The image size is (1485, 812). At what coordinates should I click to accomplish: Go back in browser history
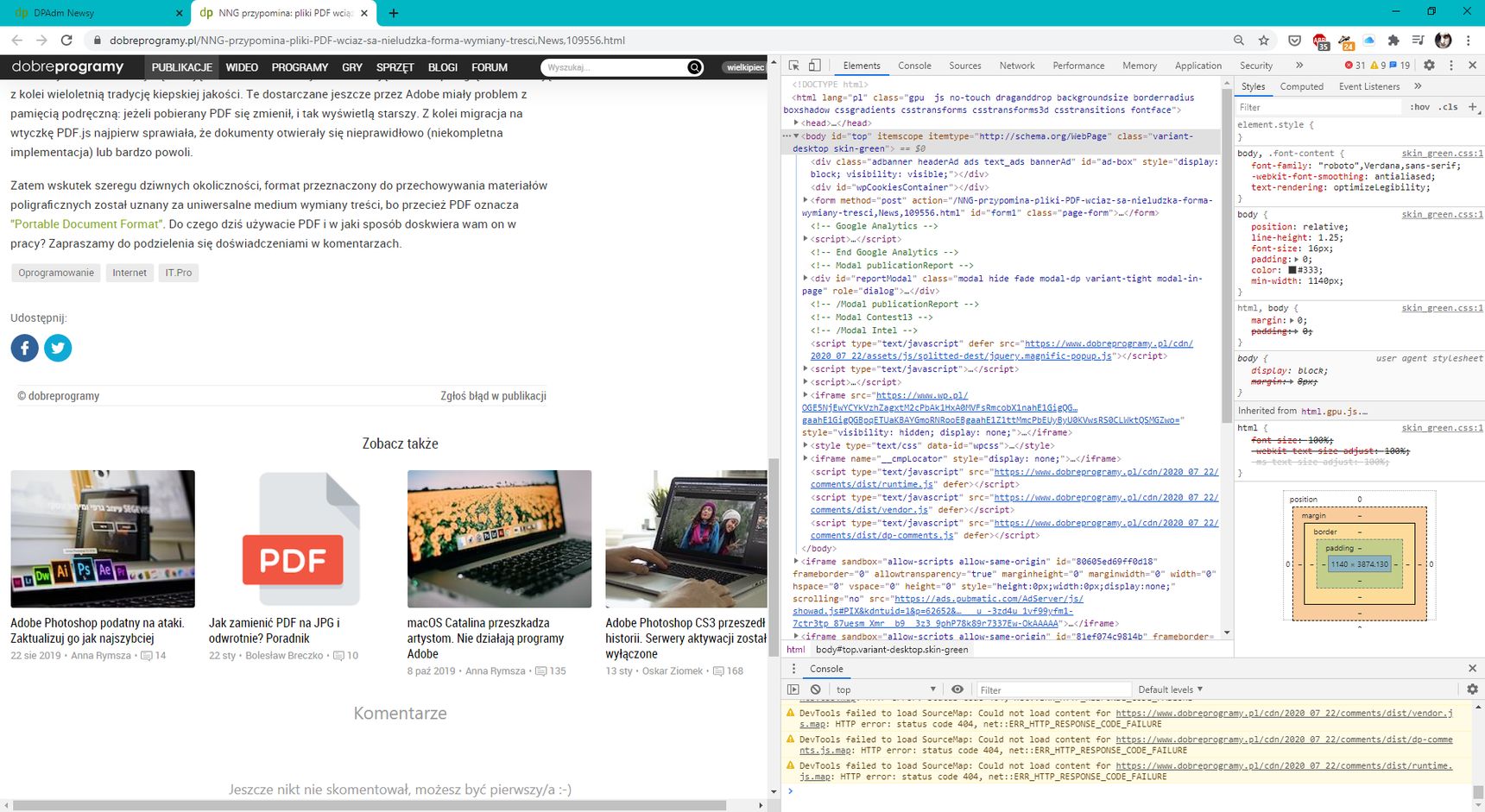(x=16, y=40)
